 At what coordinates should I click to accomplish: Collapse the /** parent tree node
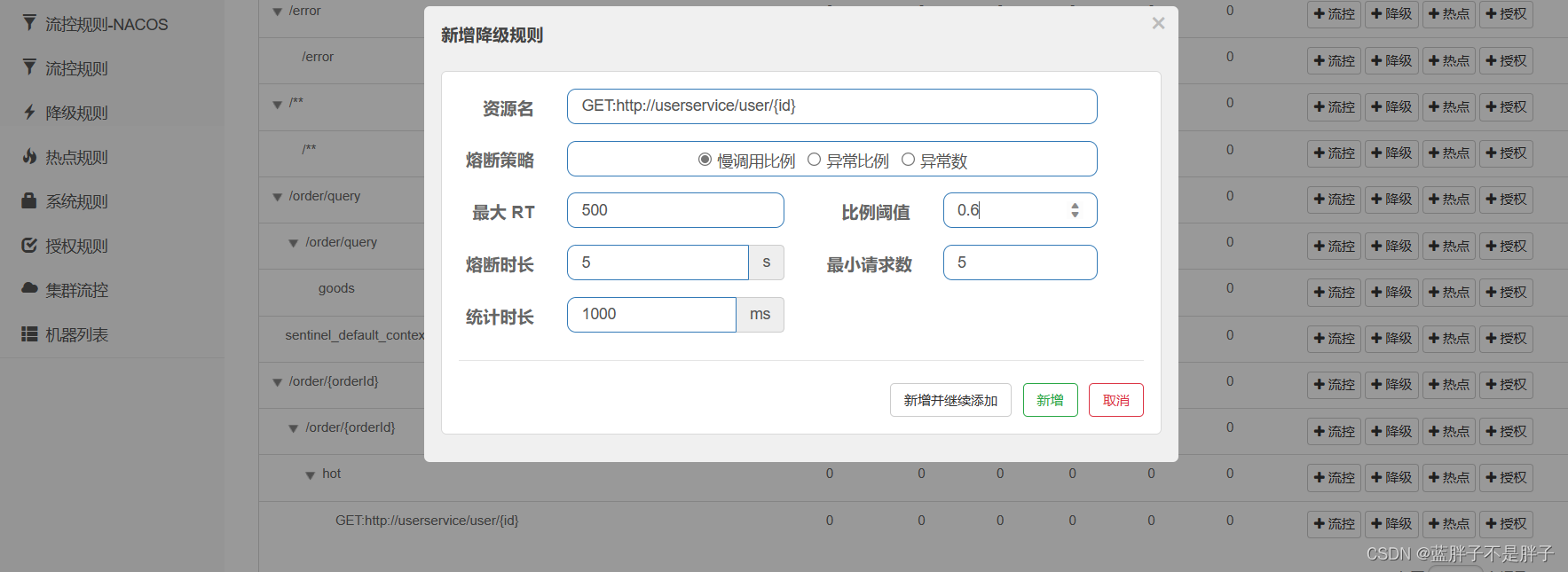(277, 104)
